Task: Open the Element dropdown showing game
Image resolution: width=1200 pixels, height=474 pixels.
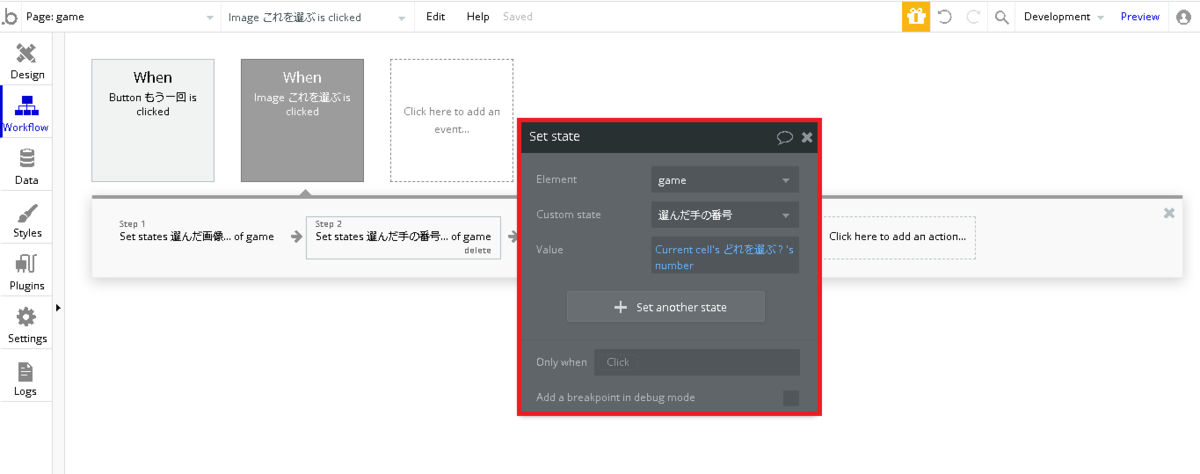Action: (x=725, y=180)
